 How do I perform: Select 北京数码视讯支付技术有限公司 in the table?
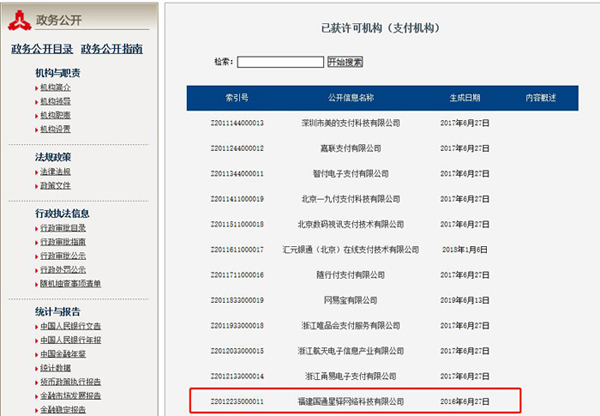(351, 224)
